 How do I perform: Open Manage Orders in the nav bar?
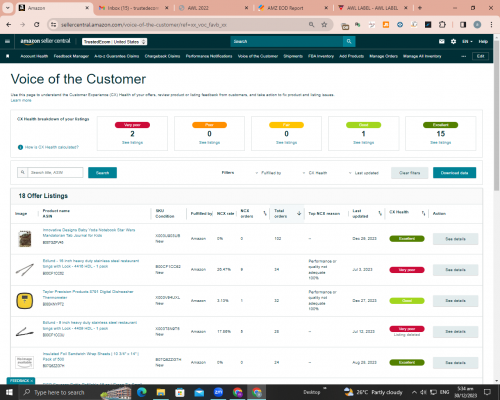383,56
